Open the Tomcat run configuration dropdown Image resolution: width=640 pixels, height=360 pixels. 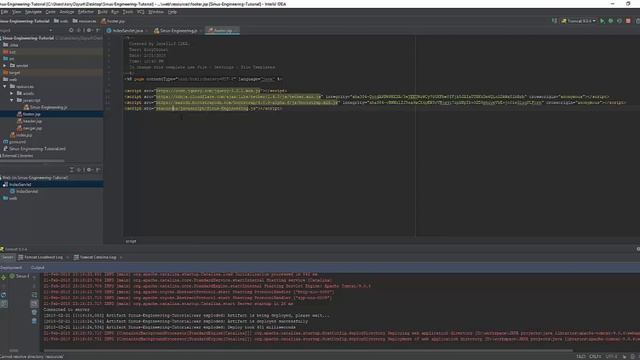[578, 21]
